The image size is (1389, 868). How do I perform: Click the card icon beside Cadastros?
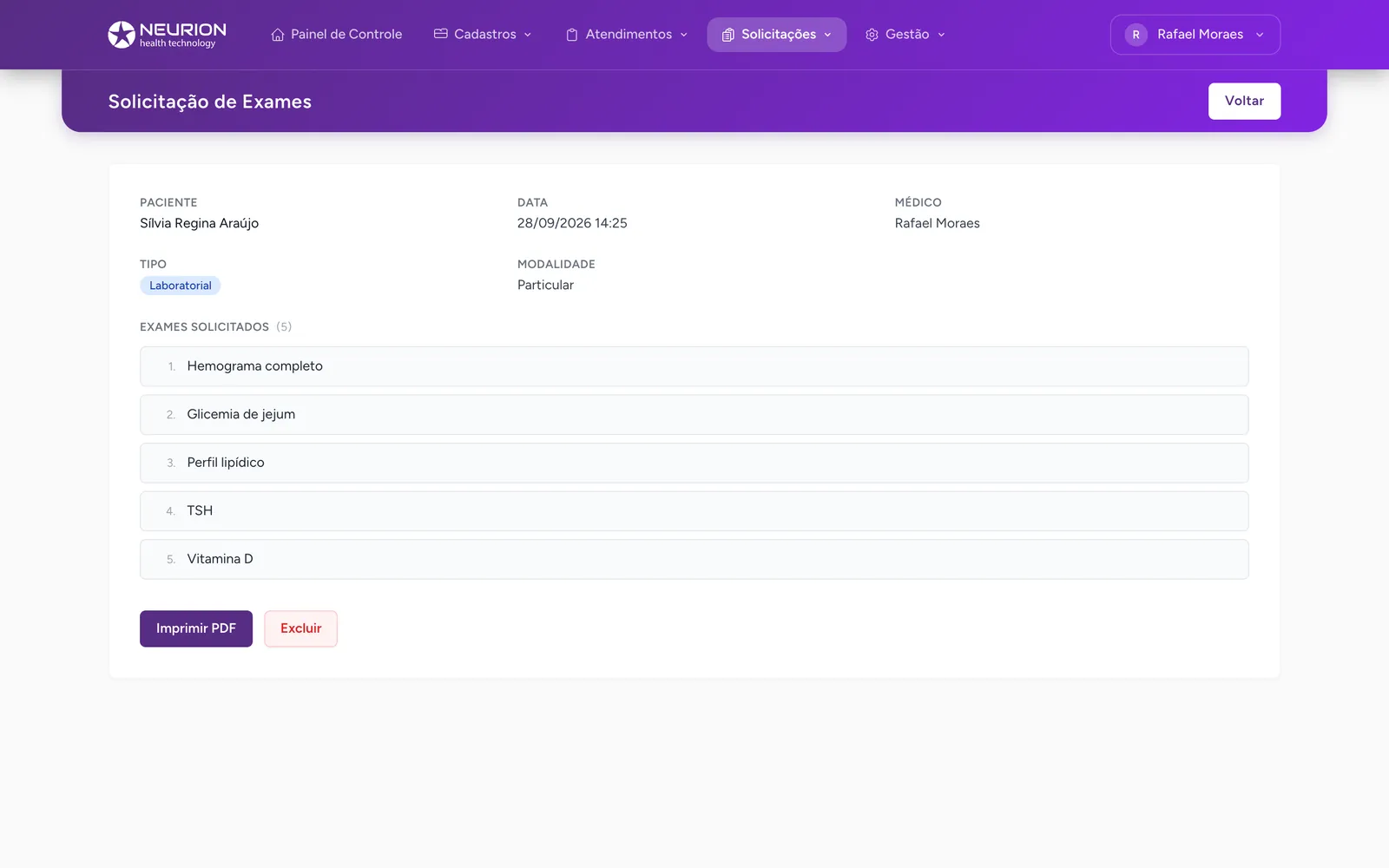point(441,34)
